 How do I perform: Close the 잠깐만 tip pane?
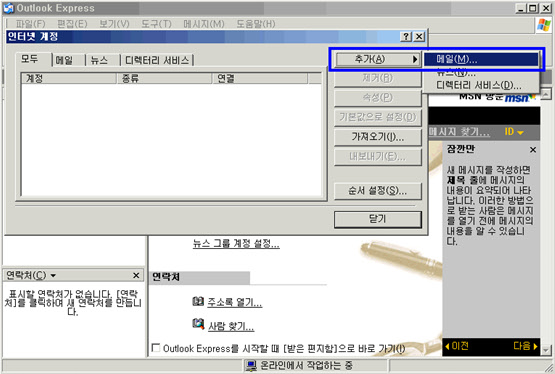(533, 150)
